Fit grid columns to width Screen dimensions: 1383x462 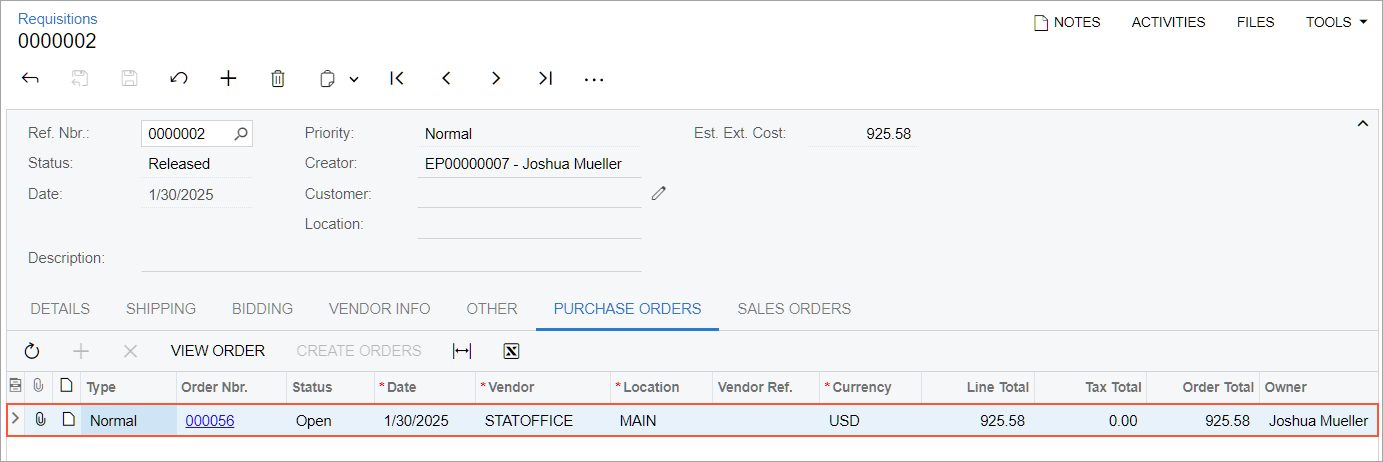pyautogui.click(x=462, y=351)
